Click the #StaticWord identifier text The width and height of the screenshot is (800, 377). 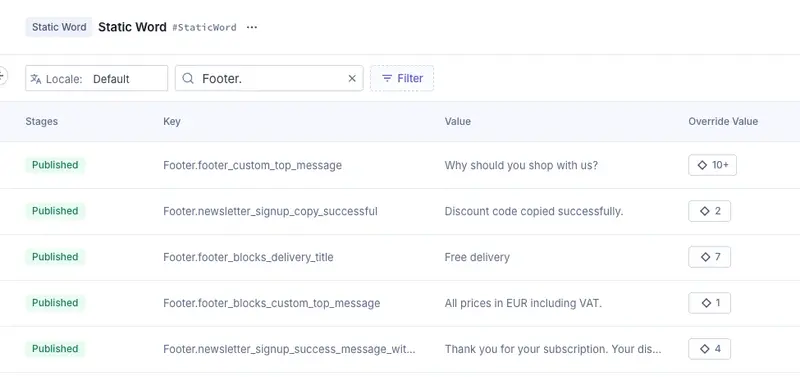click(x=204, y=28)
